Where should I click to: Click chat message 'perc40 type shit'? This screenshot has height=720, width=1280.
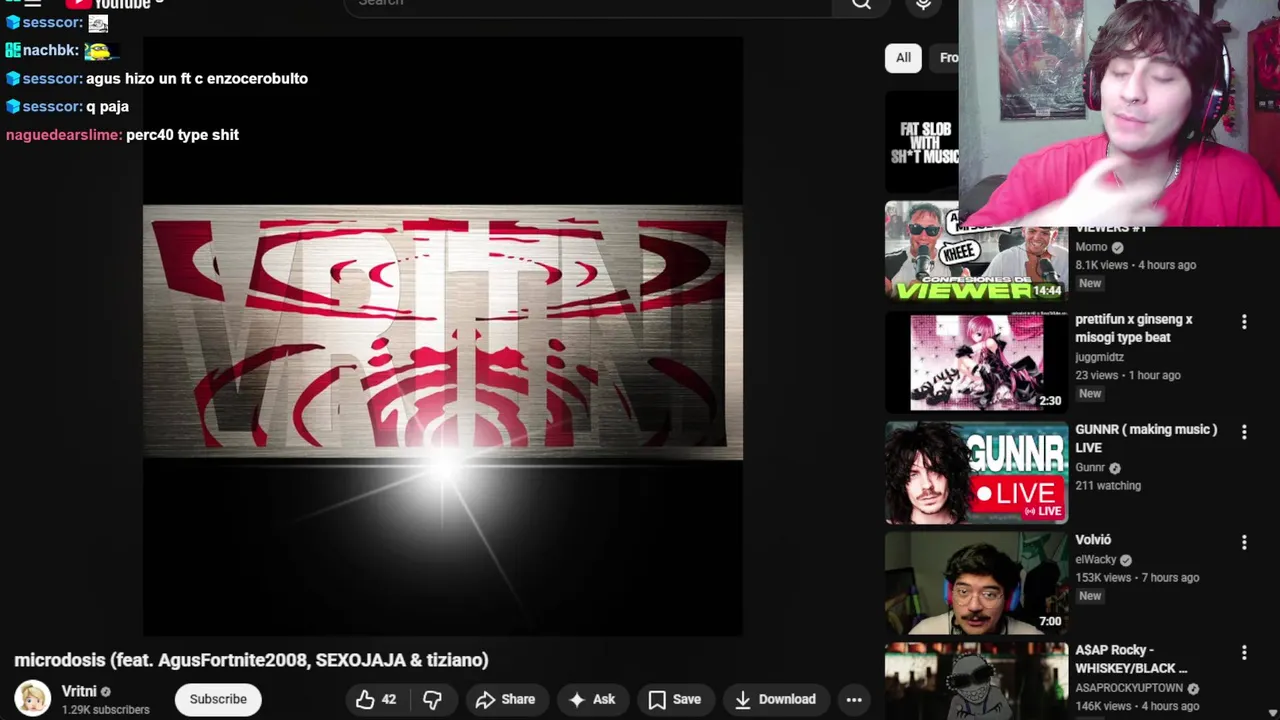(x=182, y=135)
